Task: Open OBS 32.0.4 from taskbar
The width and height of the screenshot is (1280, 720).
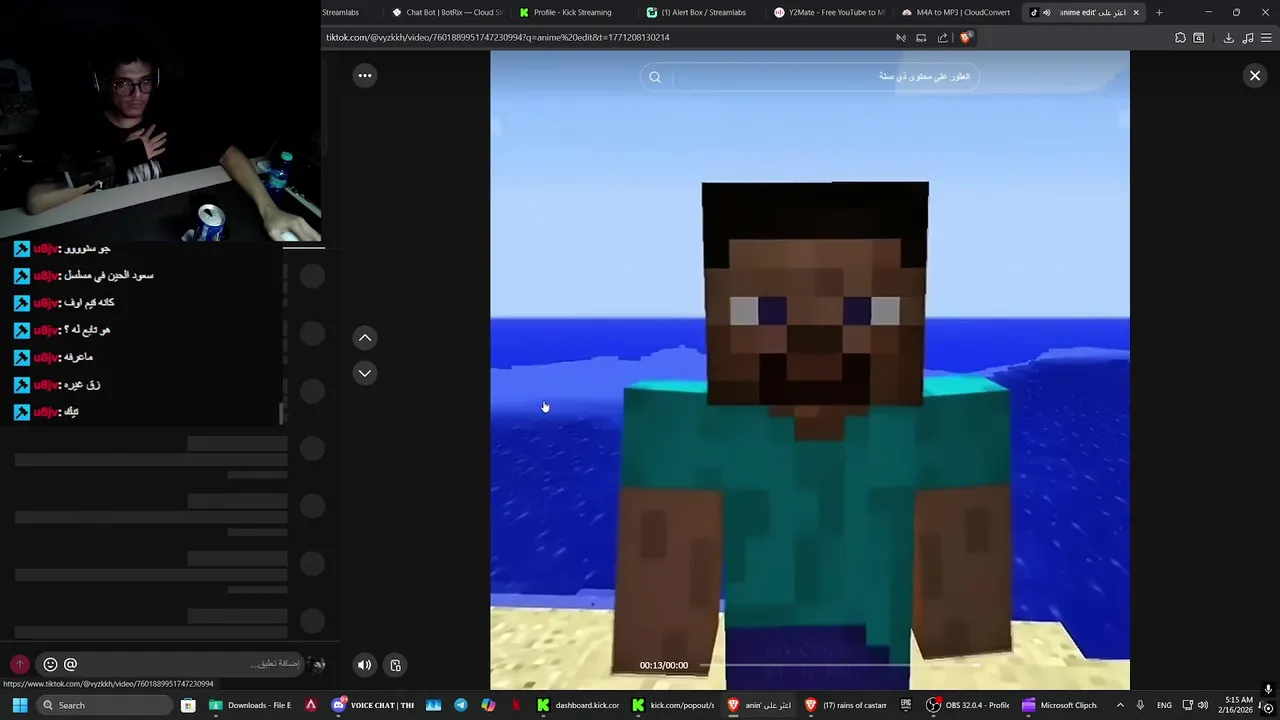Action: pyautogui.click(x=968, y=705)
